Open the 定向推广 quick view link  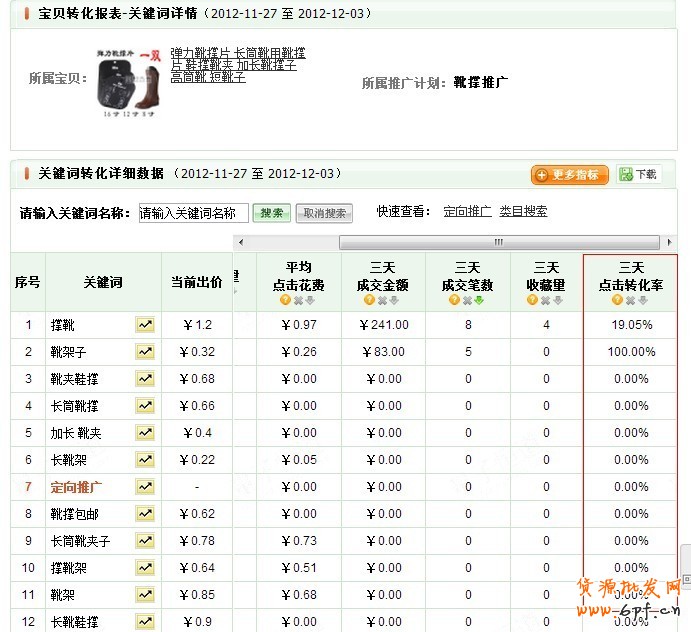tap(467, 212)
